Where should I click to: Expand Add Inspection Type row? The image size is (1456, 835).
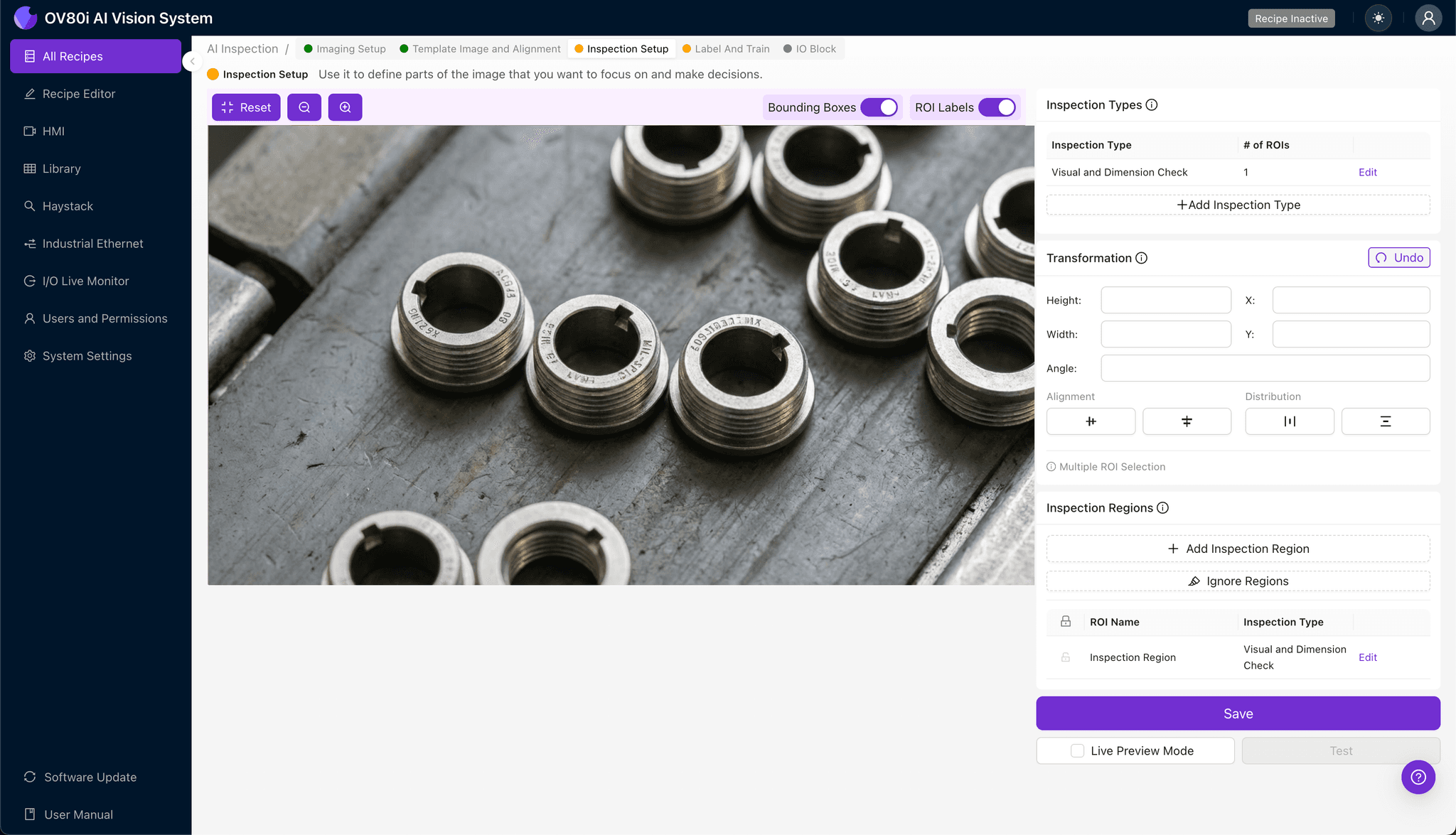pos(1238,205)
